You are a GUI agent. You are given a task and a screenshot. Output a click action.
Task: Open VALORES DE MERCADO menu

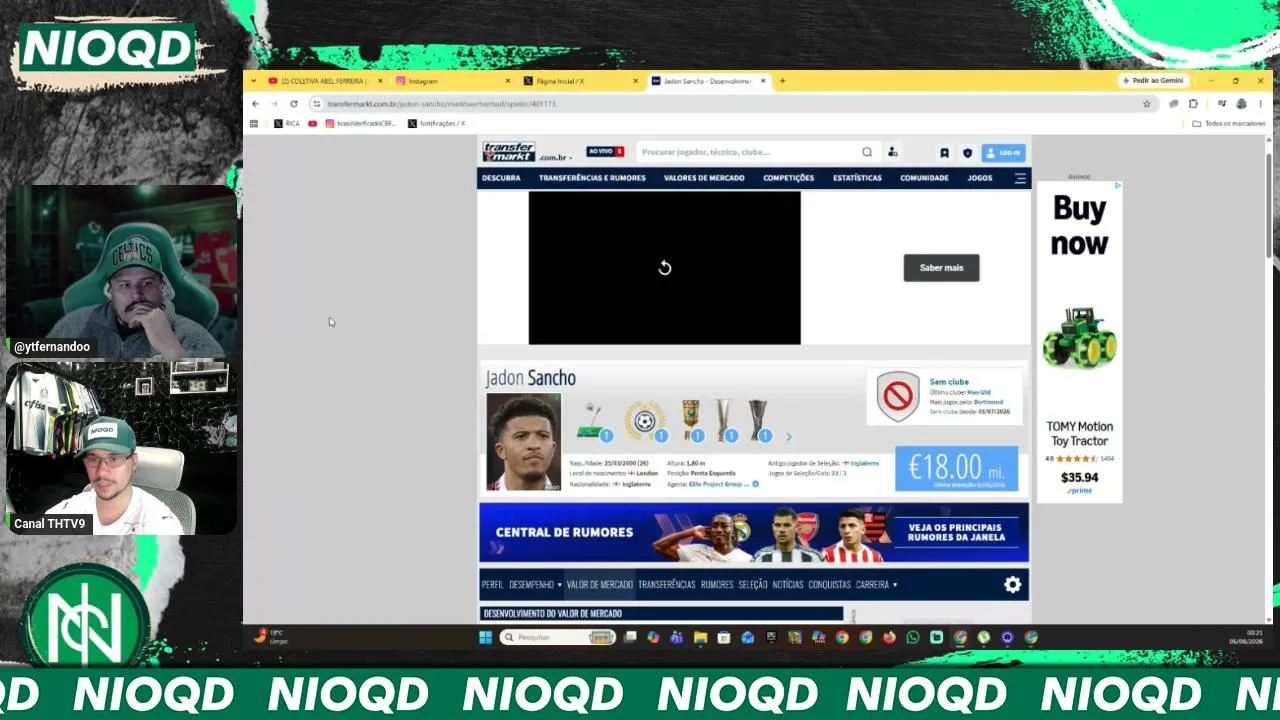[x=704, y=178]
